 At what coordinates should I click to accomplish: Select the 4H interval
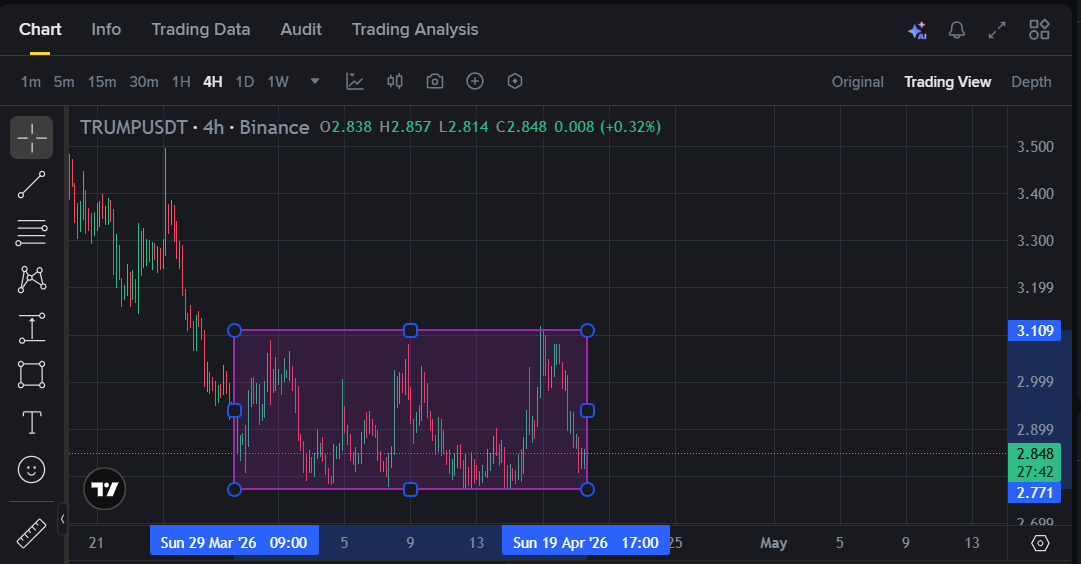point(213,82)
